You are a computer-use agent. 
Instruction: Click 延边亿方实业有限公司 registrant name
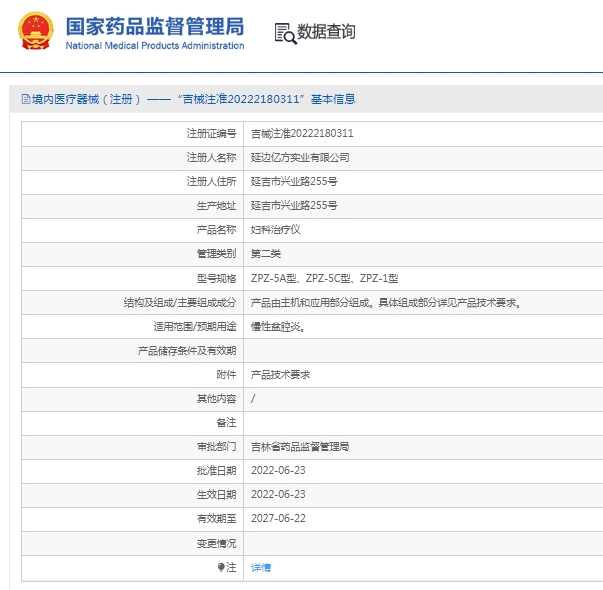click(300, 157)
